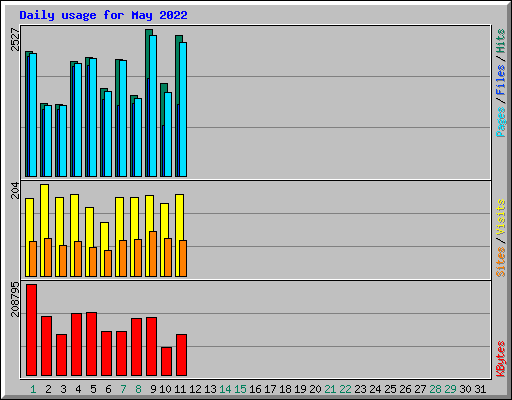This screenshot has height=400, width=512.
Task: Click the 204 axis value
Action: 15,190
